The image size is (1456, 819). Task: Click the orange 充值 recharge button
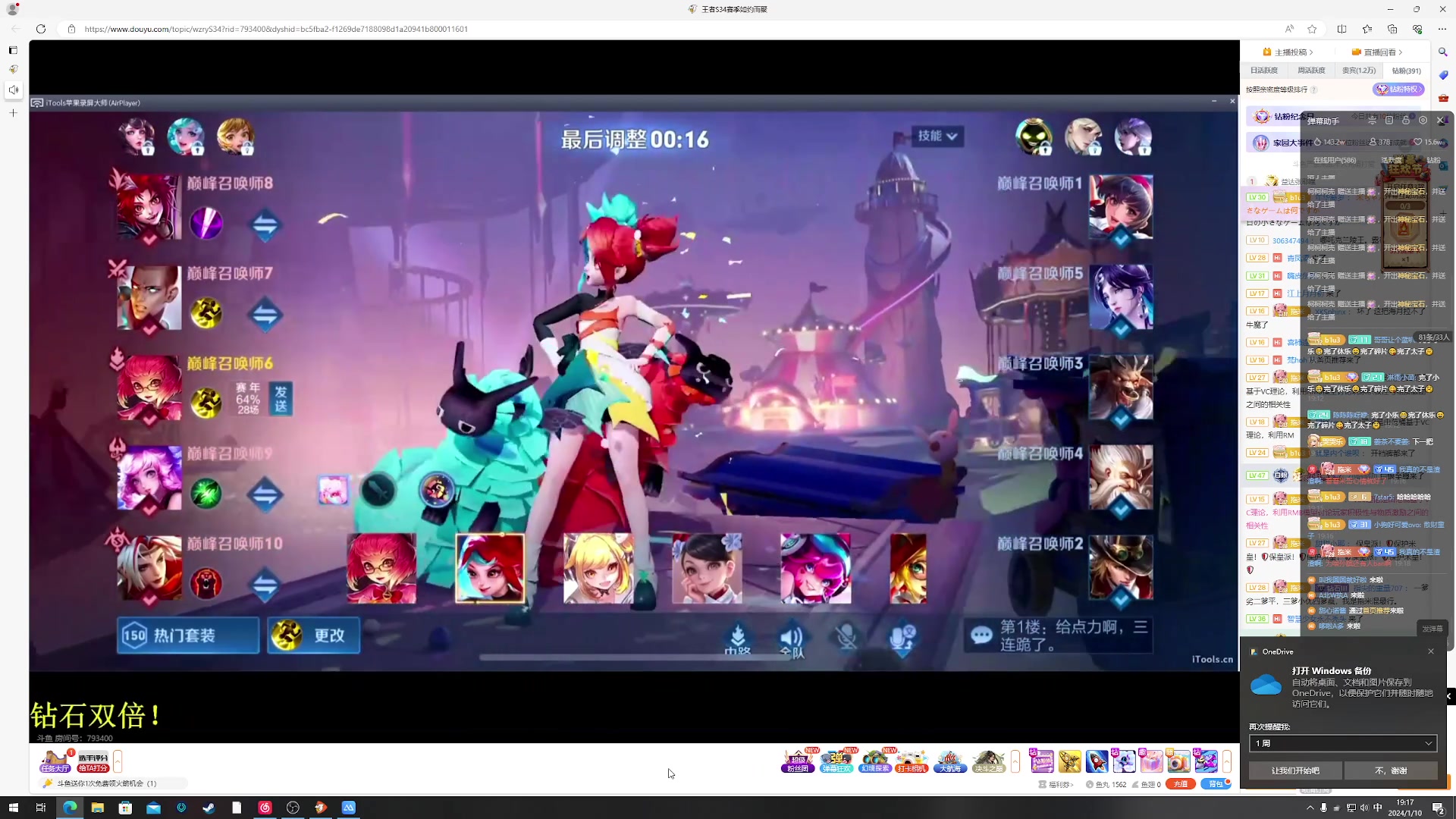pos(1180,784)
